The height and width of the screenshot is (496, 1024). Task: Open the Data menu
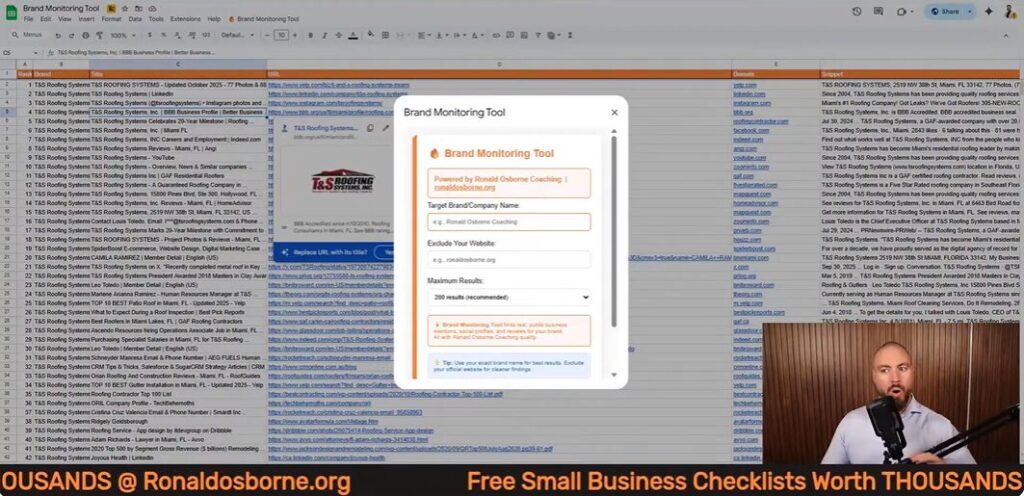135,19
